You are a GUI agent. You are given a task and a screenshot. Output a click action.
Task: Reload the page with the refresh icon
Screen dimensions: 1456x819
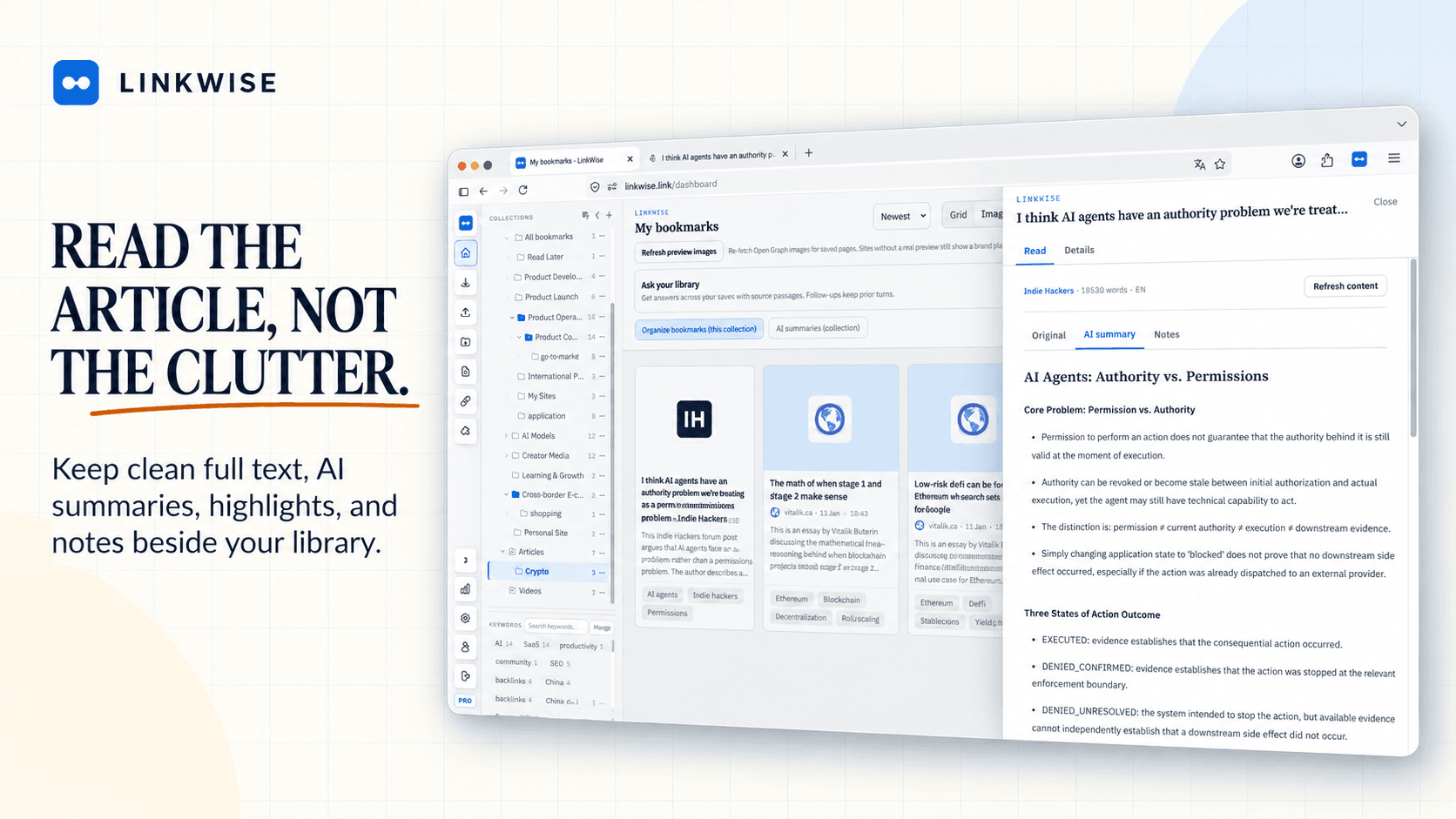click(523, 190)
